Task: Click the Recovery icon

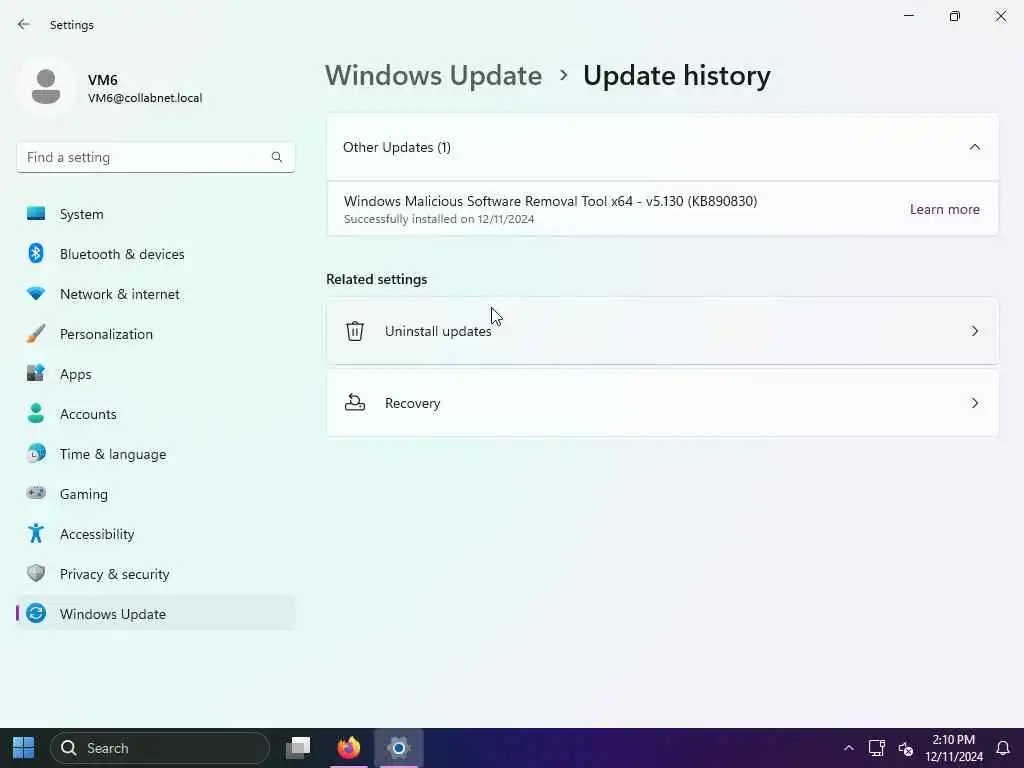Action: click(355, 403)
